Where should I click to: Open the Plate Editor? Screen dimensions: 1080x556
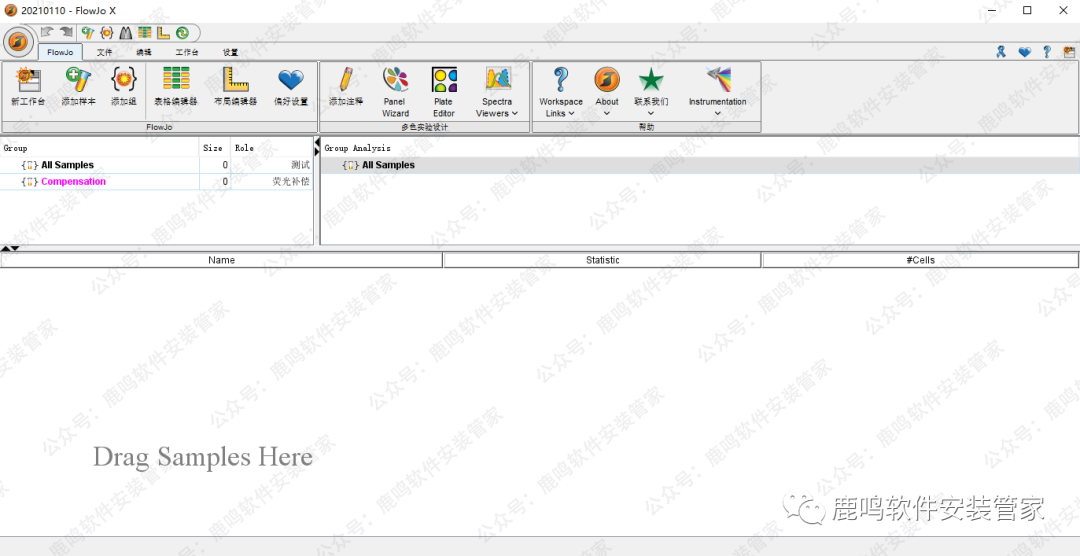click(x=444, y=91)
